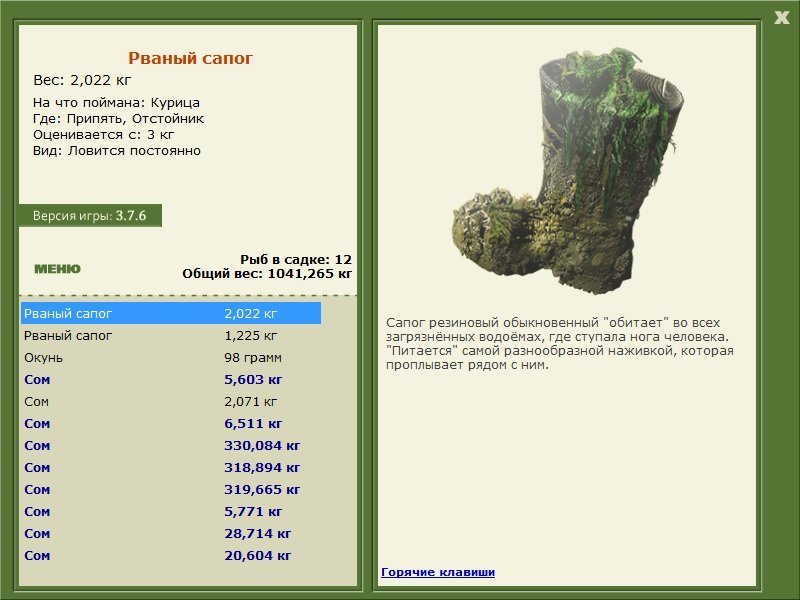Select the Сом 20,604 кг entry
800x600 pixels.
click(171, 555)
